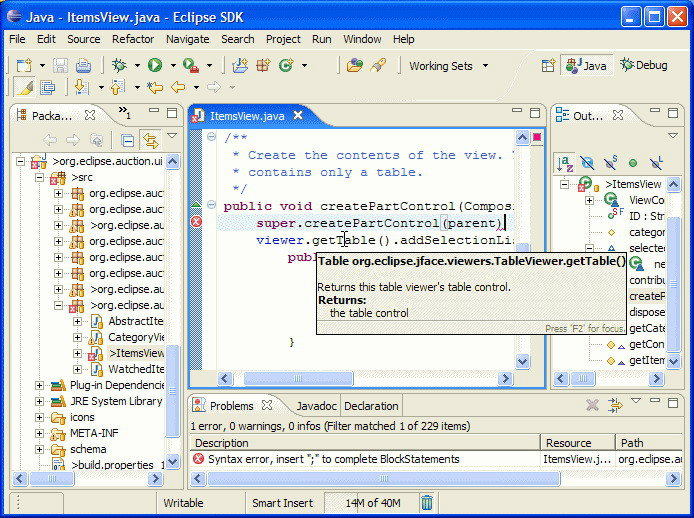694x518 pixels.
Task: Open the Run button dropdown arrow
Action: (x=173, y=66)
